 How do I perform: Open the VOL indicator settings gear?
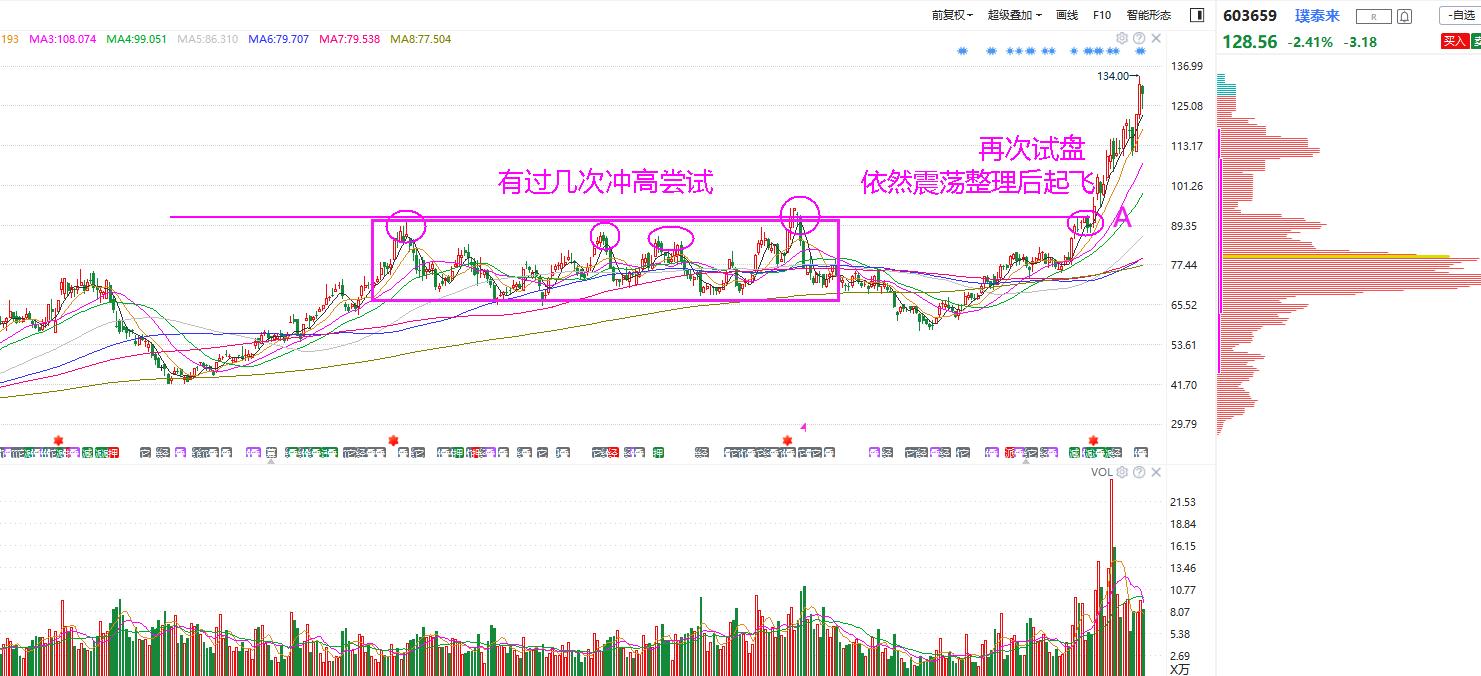click(1123, 471)
